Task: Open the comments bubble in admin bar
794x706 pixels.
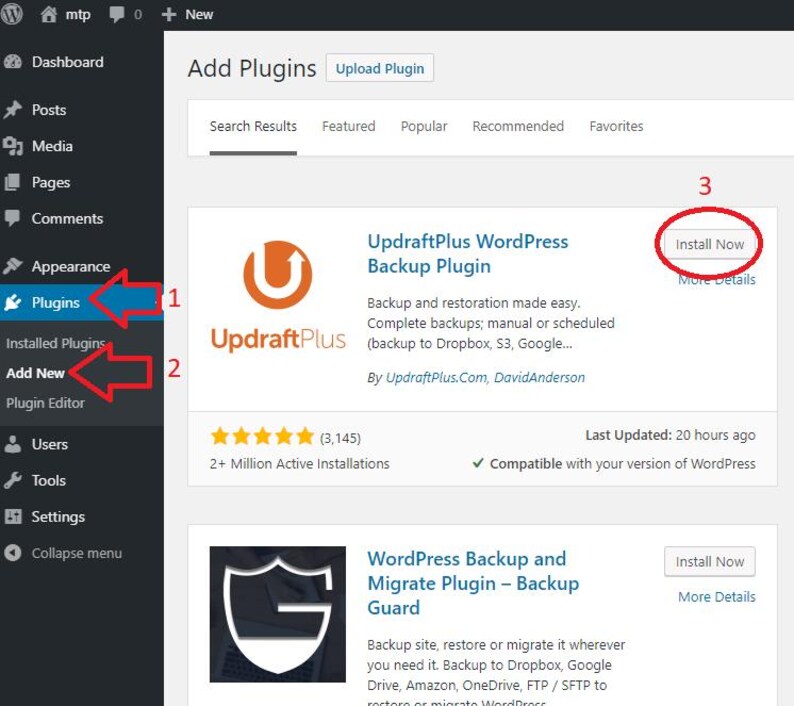Action: pos(117,14)
